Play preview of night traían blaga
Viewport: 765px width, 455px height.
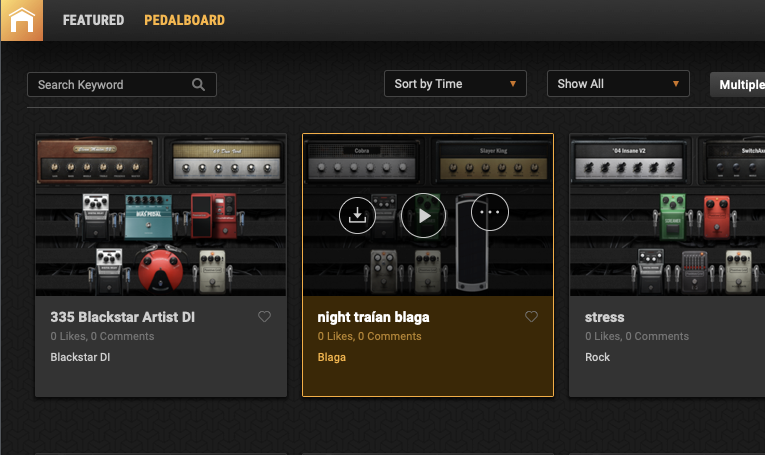(423, 215)
